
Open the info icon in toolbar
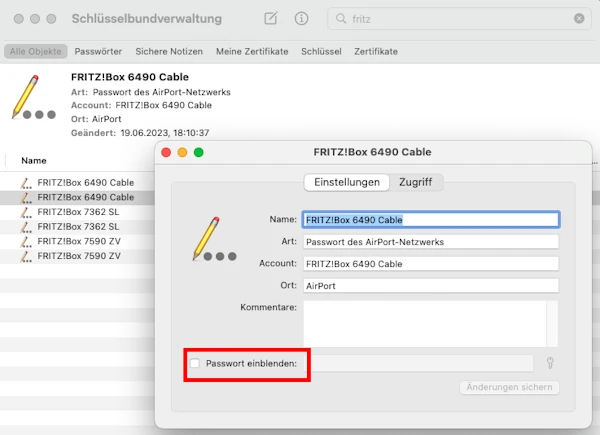click(301, 18)
